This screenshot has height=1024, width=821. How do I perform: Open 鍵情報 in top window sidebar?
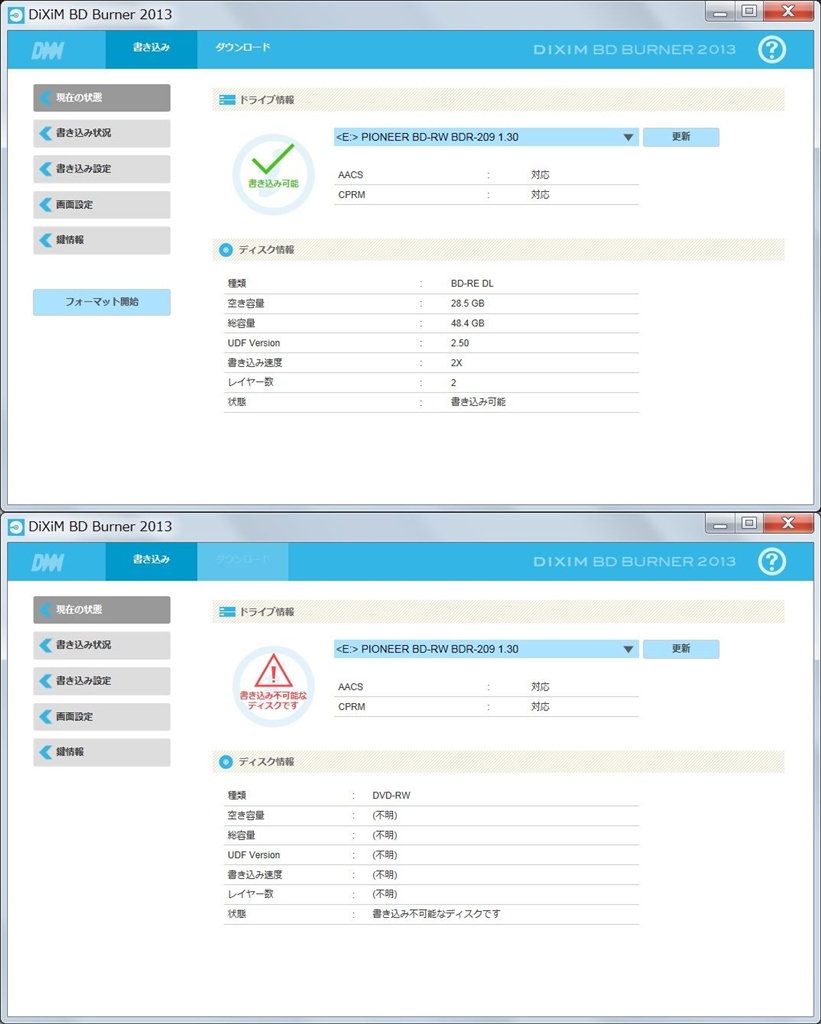[102, 240]
